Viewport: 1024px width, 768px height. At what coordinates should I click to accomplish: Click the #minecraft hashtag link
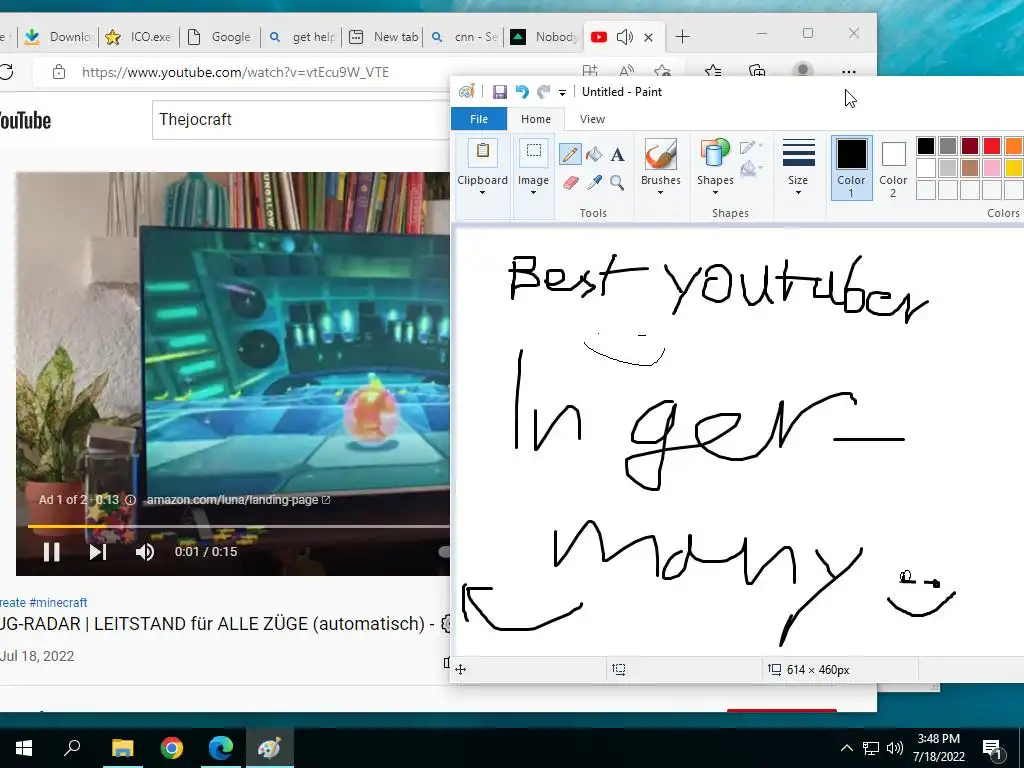58,602
